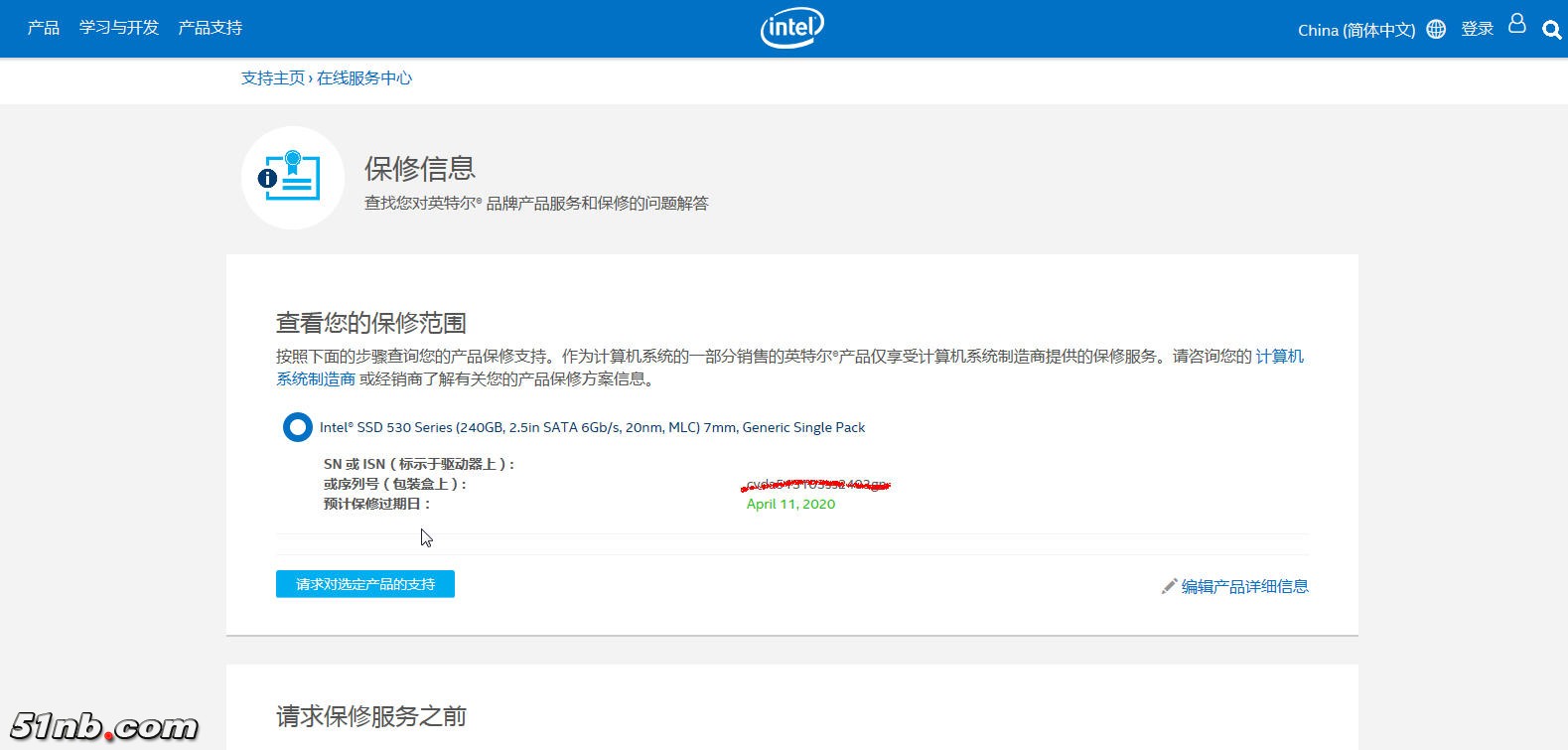Select the Intel SSD 530 Series radio button
Viewport: 1568px width, 750px height.
(x=297, y=427)
